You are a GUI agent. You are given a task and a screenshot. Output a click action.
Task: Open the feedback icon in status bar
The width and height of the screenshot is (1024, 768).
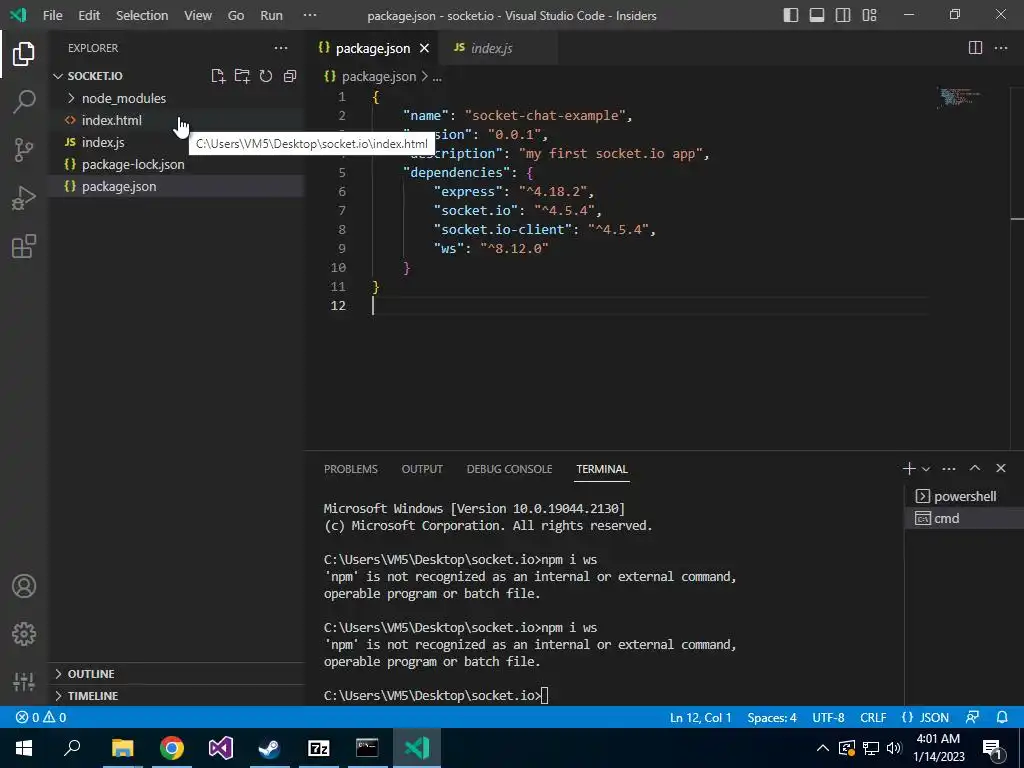click(972, 717)
